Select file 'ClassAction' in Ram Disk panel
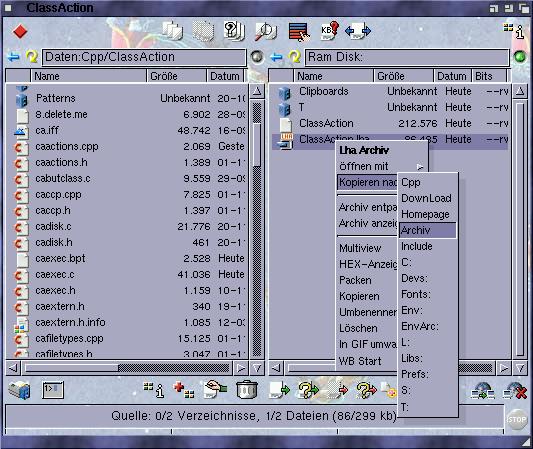The image size is (533, 449). click(x=391, y=123)
